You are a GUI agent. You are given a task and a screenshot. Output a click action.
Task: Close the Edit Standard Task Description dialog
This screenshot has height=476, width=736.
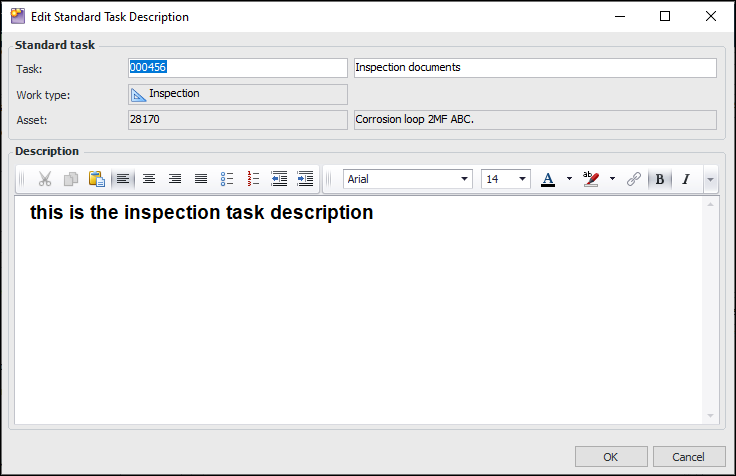711,16
